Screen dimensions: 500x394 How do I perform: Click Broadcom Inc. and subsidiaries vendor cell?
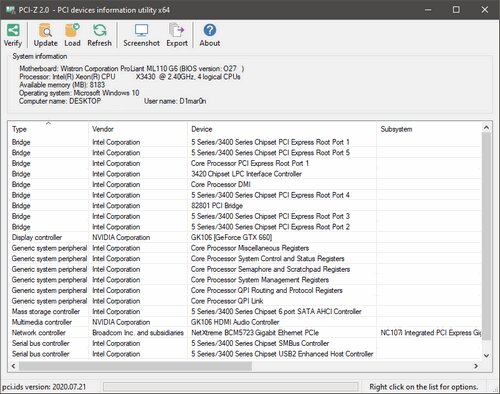click(x=138, y=333)
